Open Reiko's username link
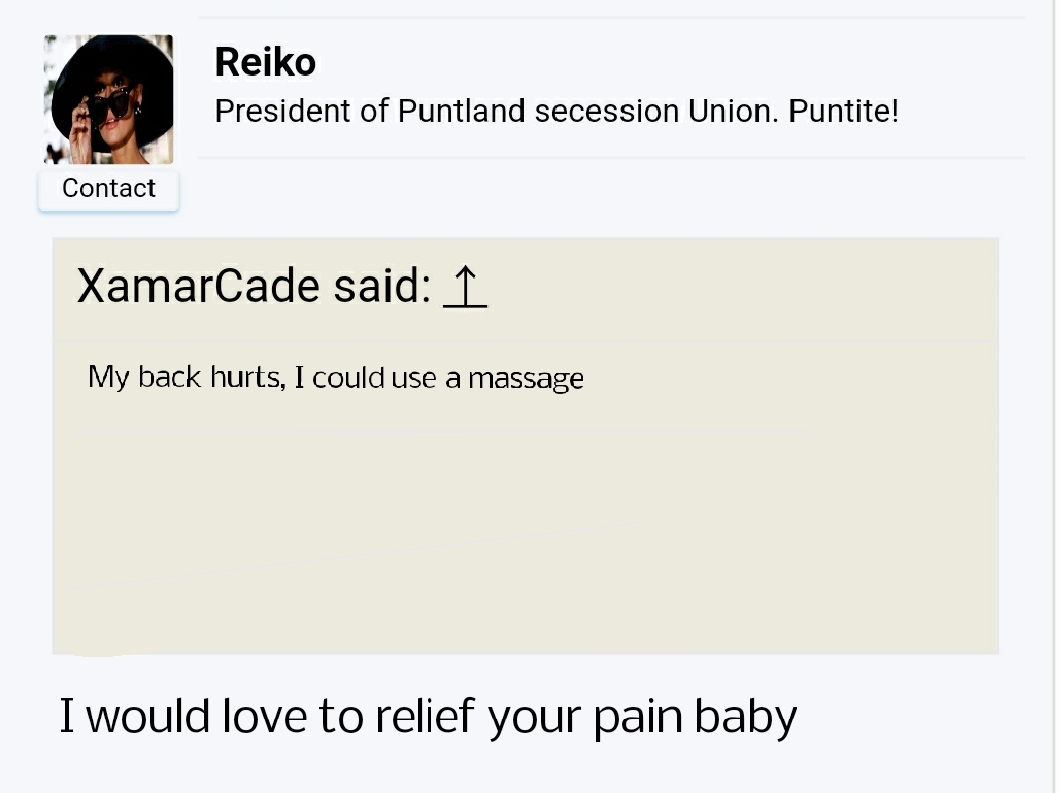1060x793 pixels. (265, 62)
